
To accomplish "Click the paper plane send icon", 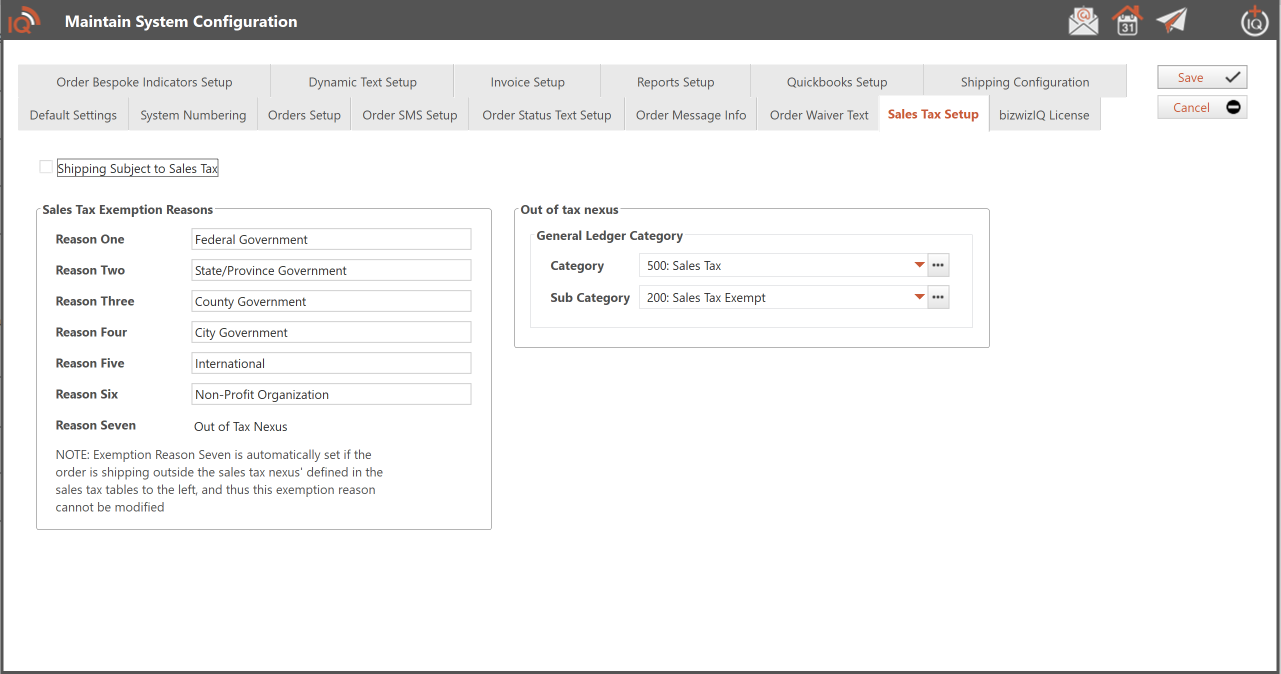I will pos(1171,21).
